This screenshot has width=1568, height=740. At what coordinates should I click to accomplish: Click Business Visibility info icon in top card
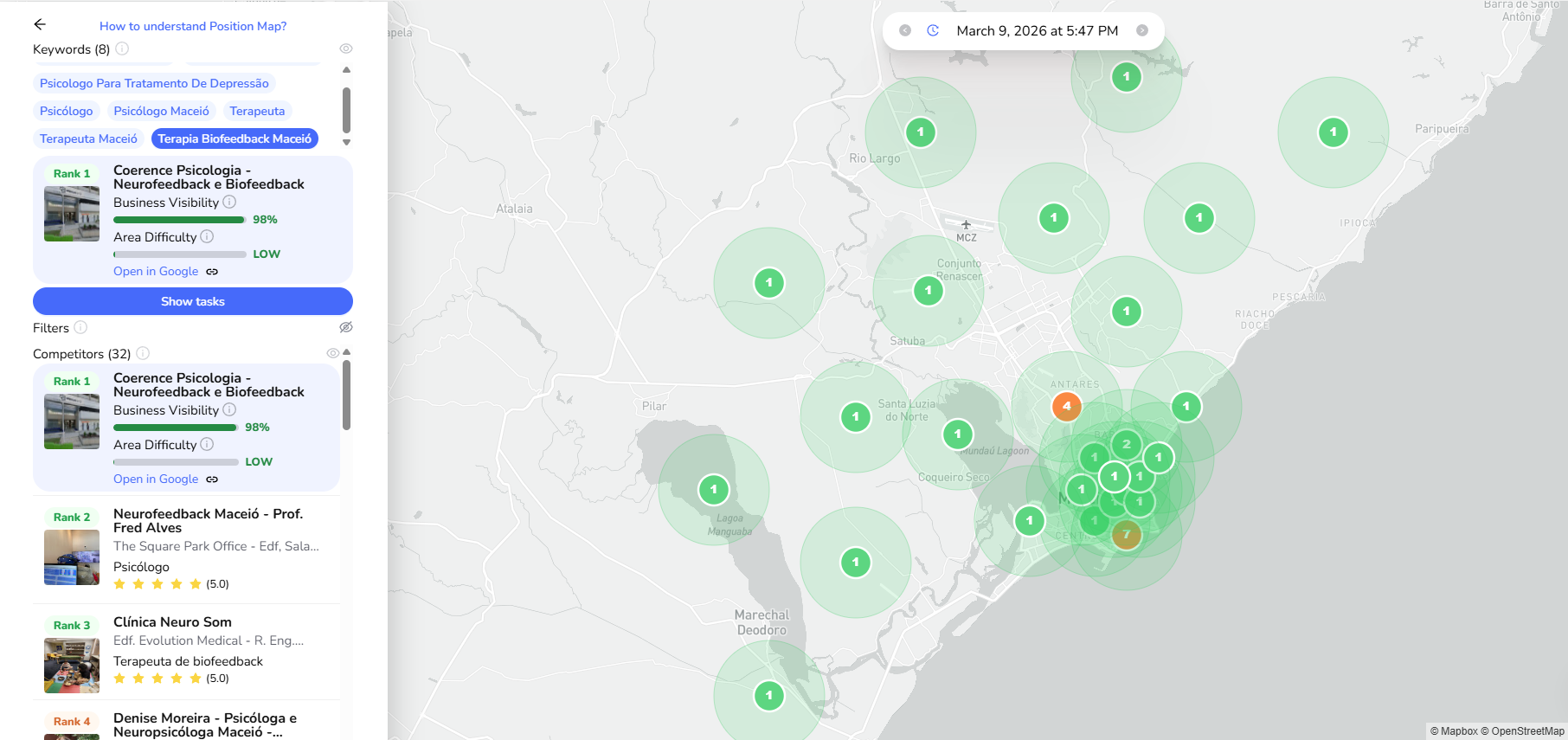click(x=229, y=202)
